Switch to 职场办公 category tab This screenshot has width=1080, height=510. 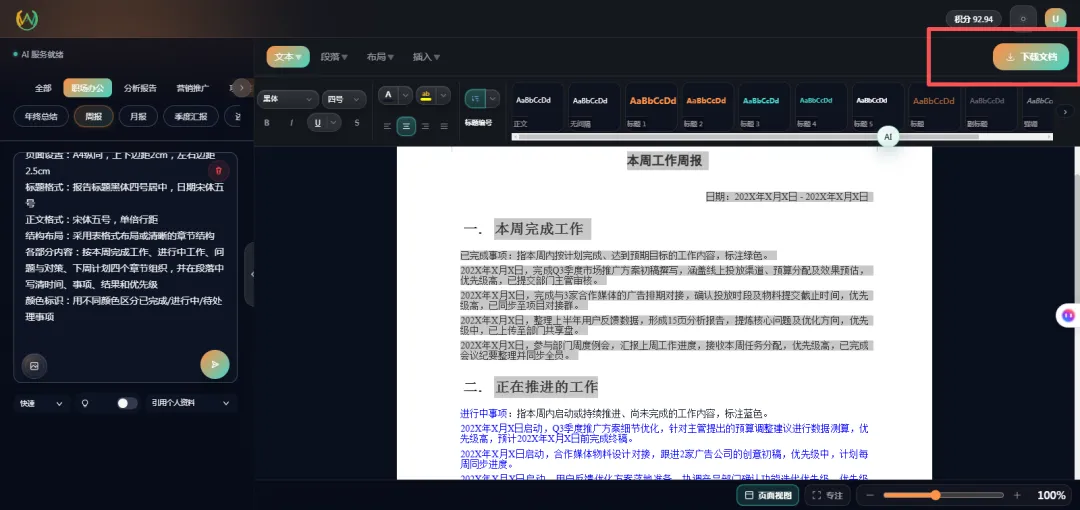point(87,88)
